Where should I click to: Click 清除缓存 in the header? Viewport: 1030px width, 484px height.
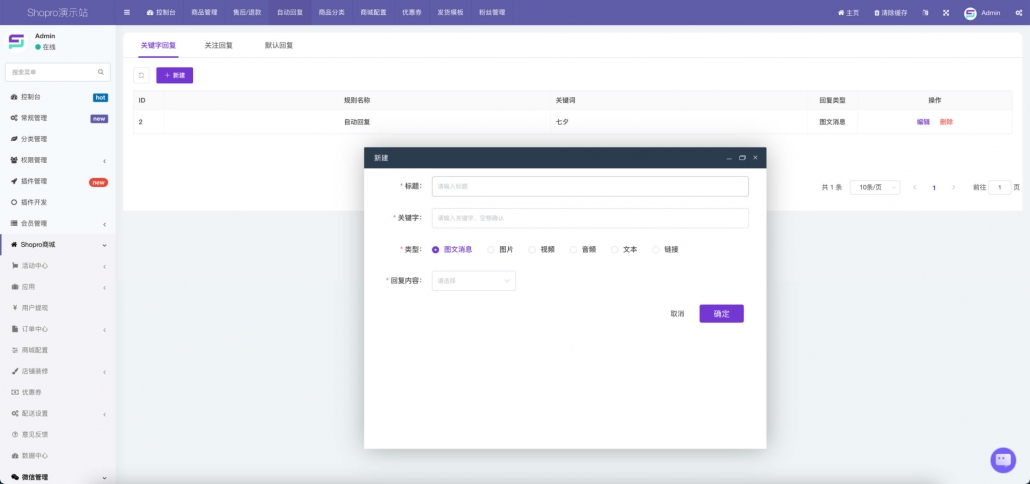[891, 12]
